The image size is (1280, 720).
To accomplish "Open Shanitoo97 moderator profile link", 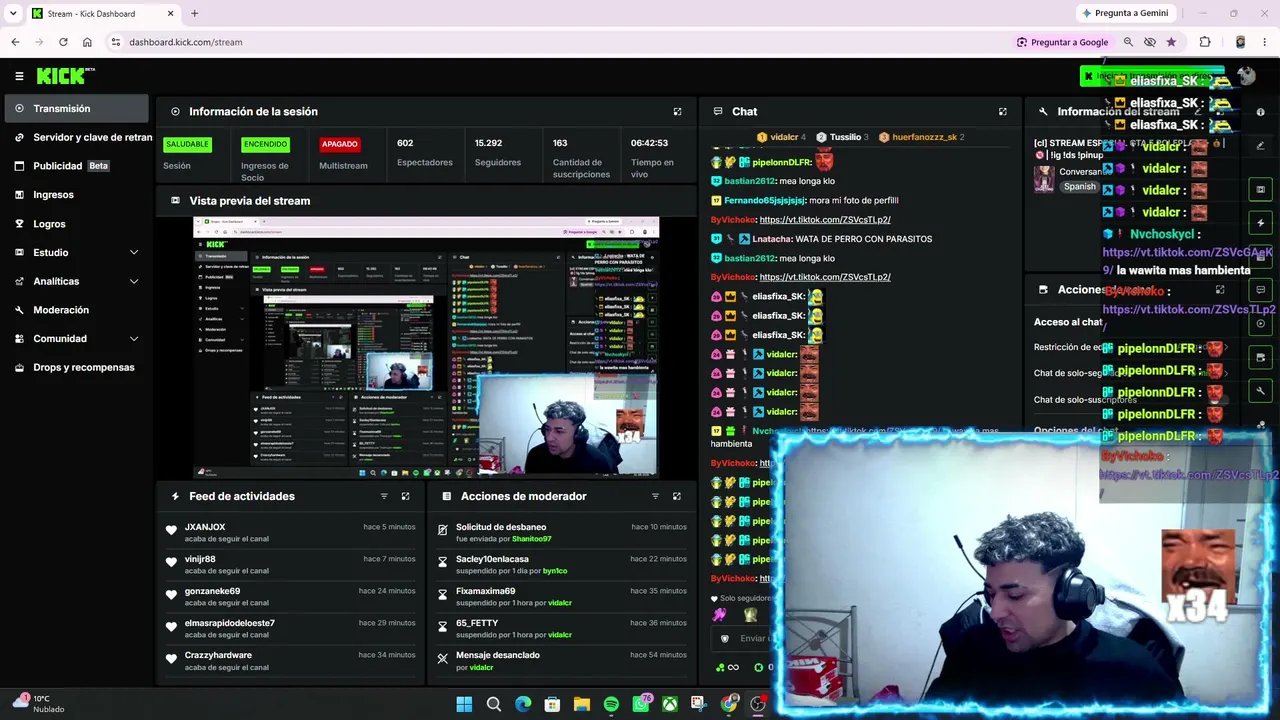I will coord(531,539).
